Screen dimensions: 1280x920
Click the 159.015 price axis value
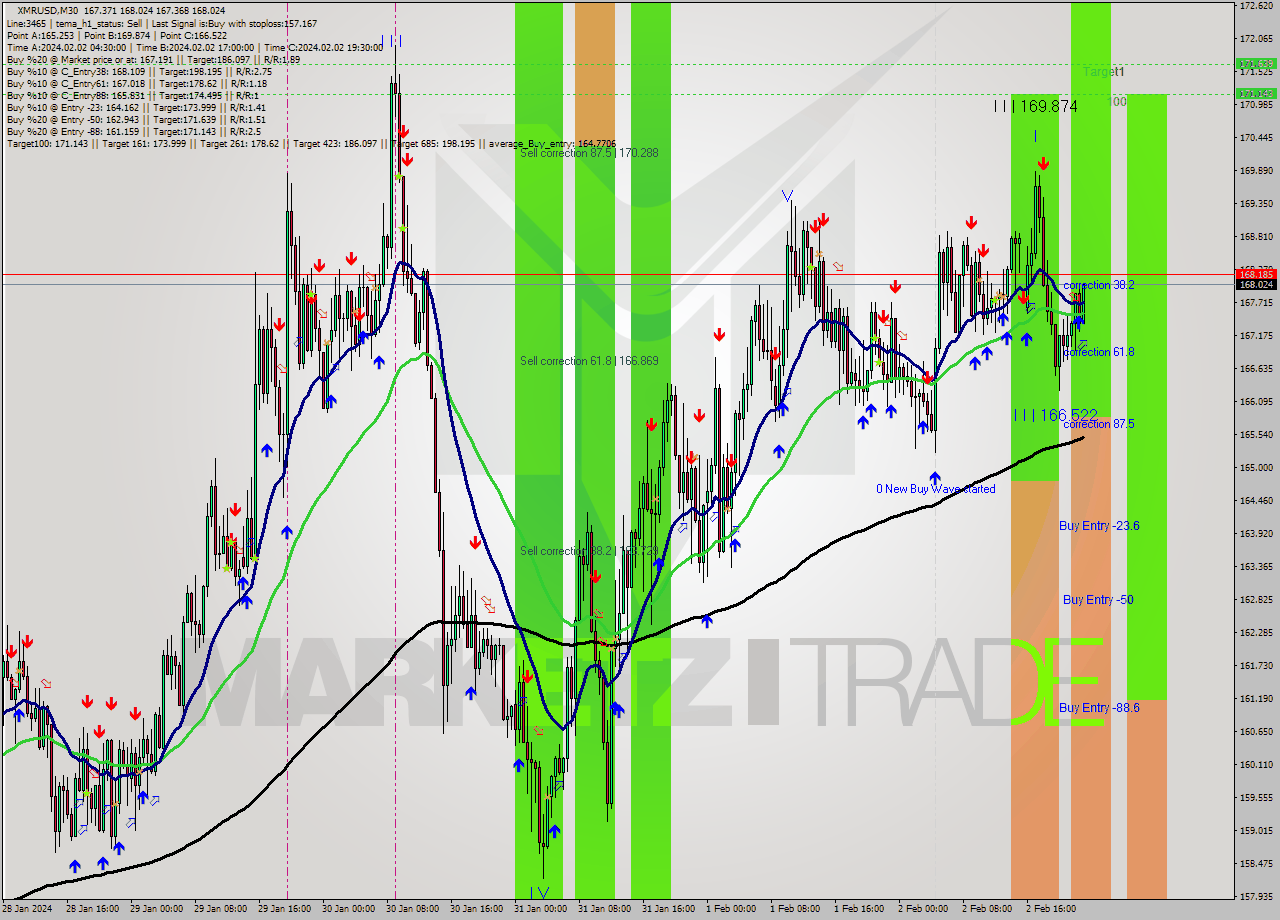point(1256,830)
